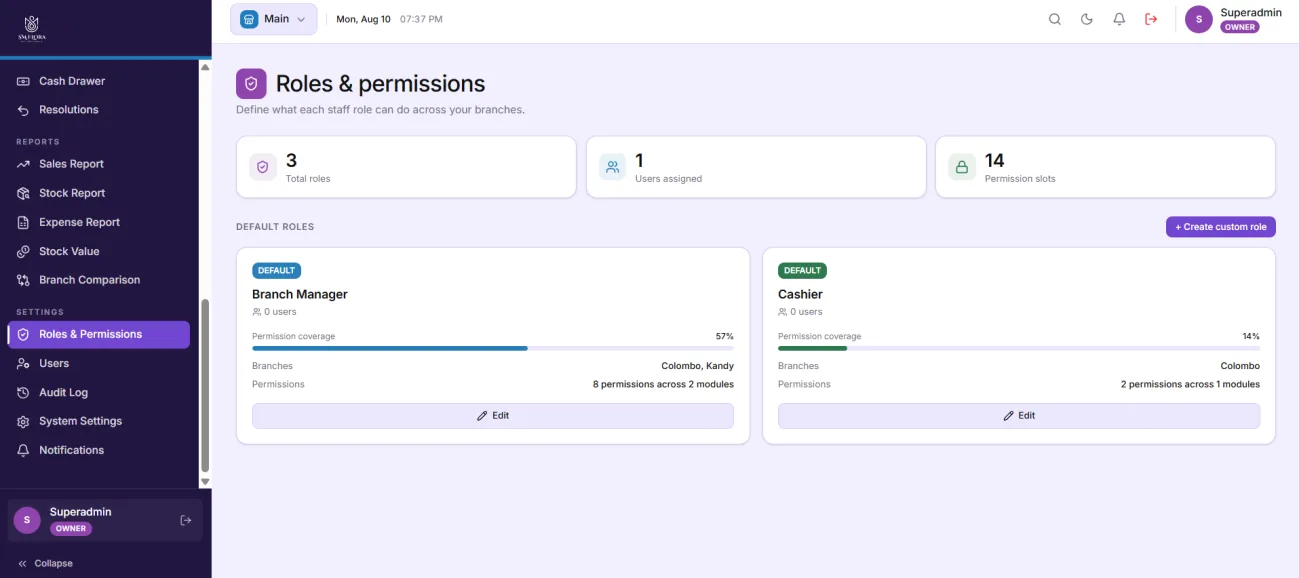Screen dimensions: 1299x578
Task: Click the red logout icon in header
Action: pyautogui.click(x=1151, y=19)
